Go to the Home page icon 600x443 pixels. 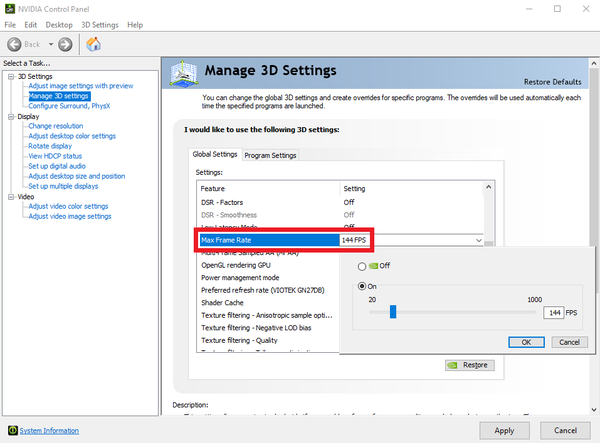point(93,44)
